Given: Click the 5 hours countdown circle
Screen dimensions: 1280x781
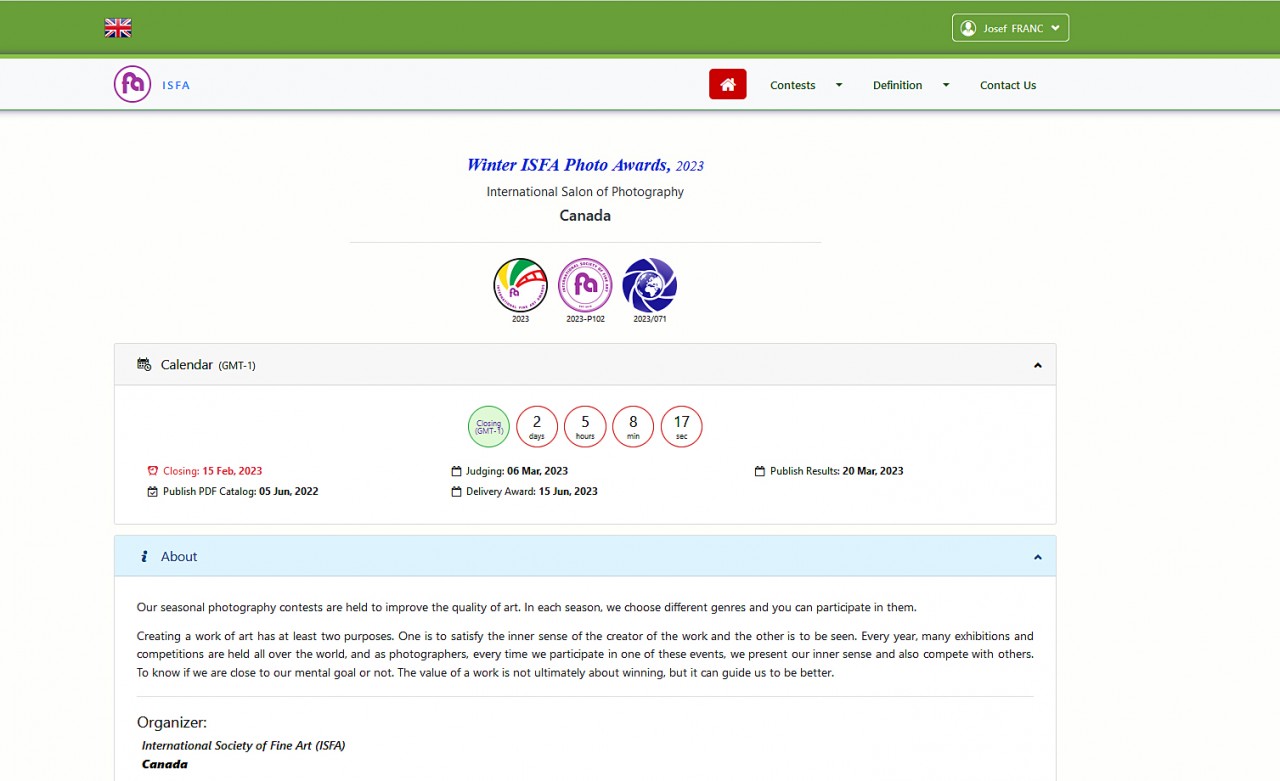Looking at the screenshot, I should (x=585, y=427).
